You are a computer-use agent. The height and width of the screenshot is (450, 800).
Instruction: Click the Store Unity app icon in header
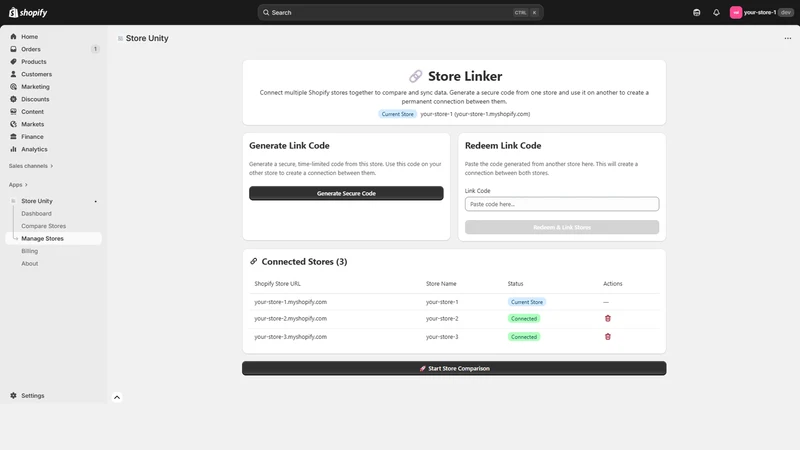coord(120,38)
